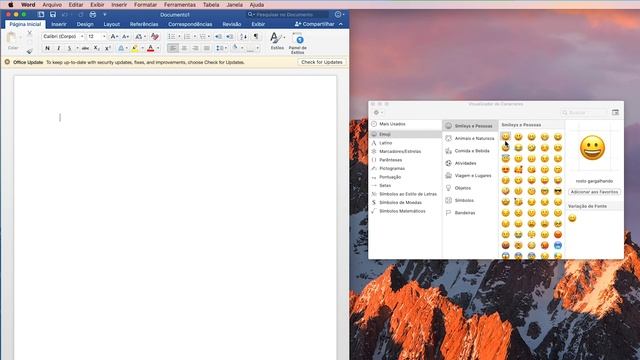Center-align the paragraph text
Screen dimensions: 640x360
[184, 48]
